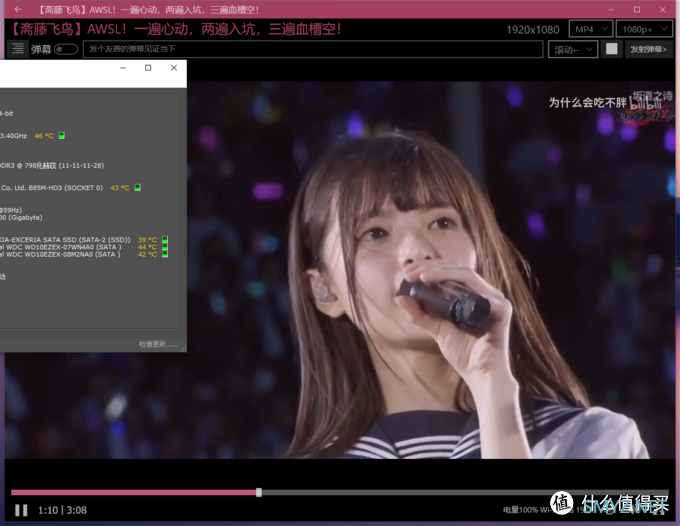Pick the white danmaku color swatch

[611, 49]
